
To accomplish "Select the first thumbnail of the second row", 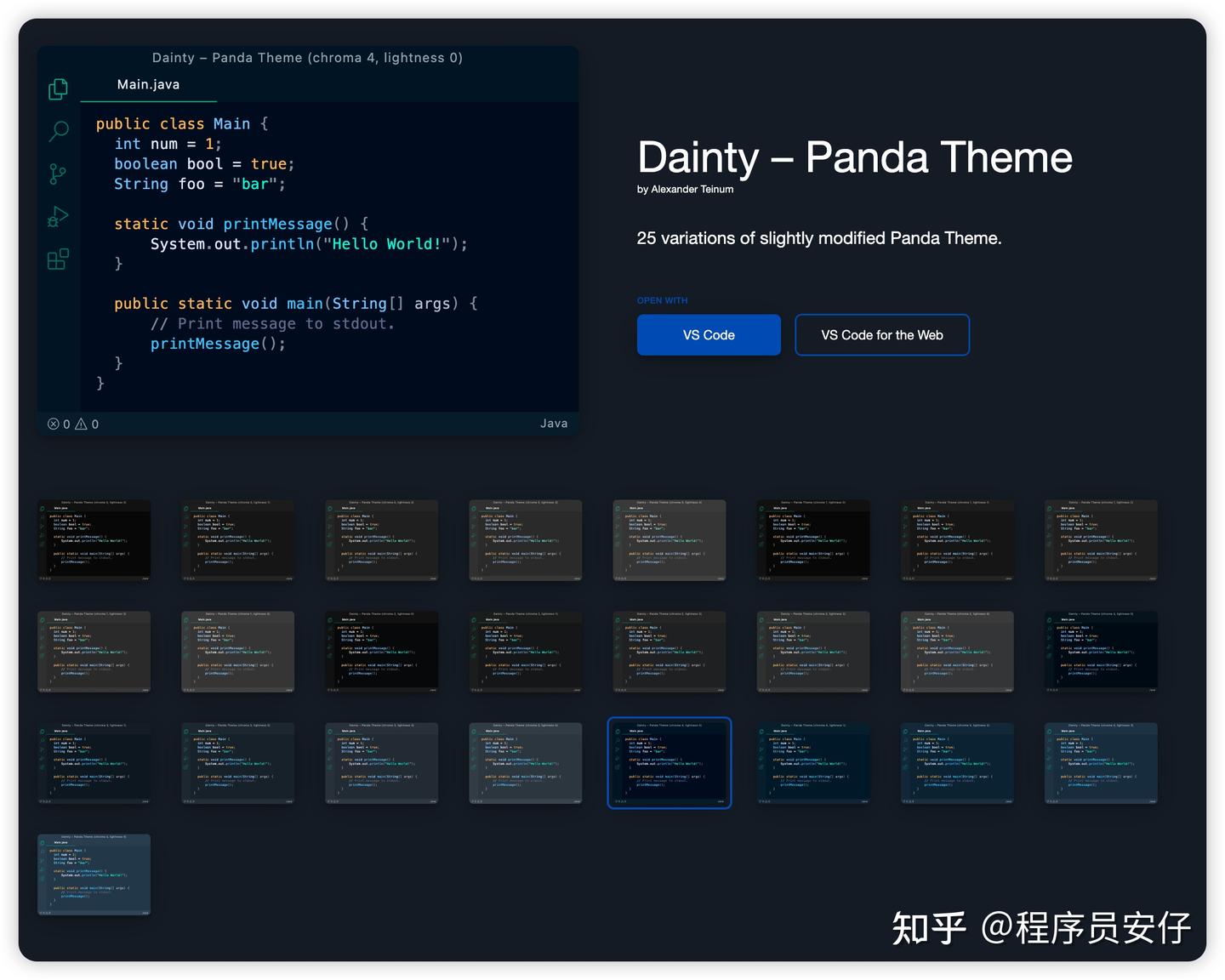I will pyautogui.click(x=94, y=652).
